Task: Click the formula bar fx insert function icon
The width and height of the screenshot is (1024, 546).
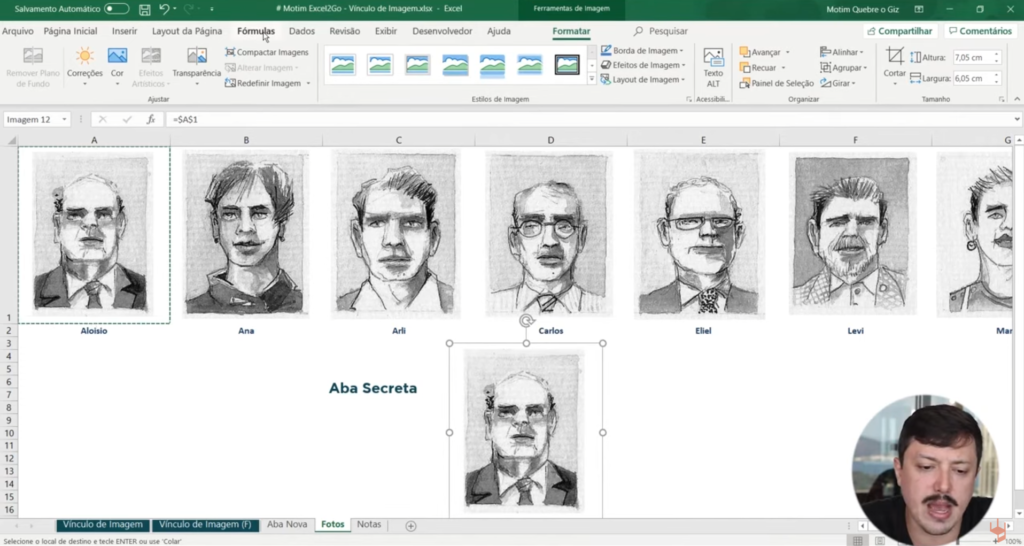Action: coord(151,120)
